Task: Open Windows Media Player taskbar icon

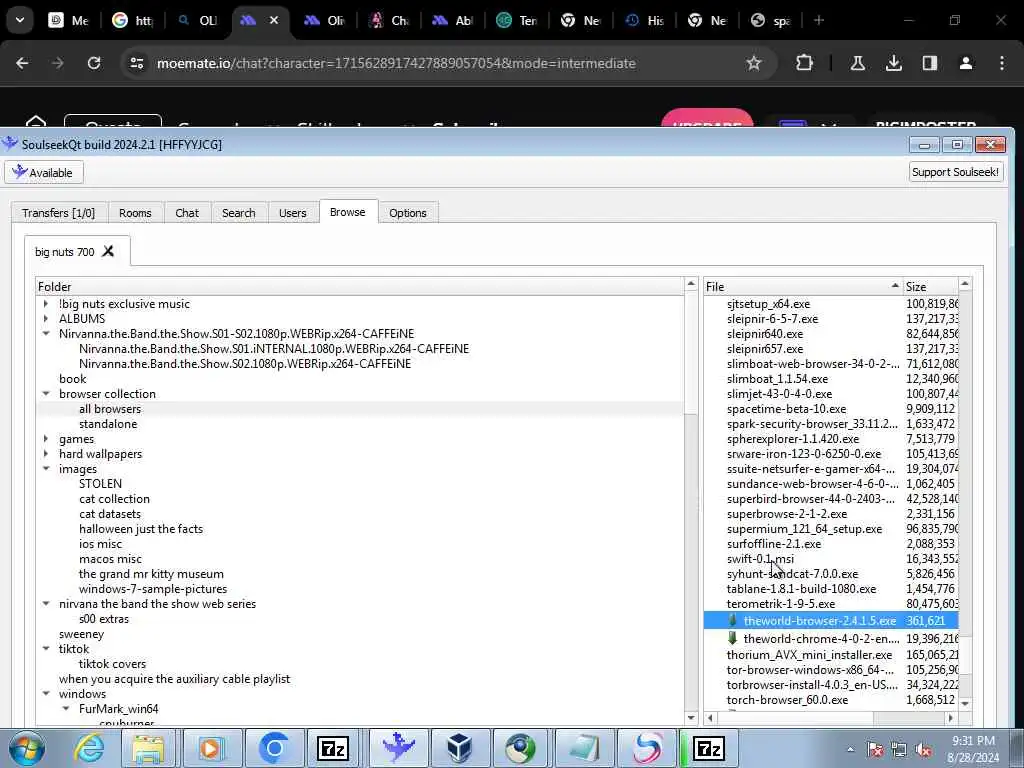Action: tap(210, 748)
